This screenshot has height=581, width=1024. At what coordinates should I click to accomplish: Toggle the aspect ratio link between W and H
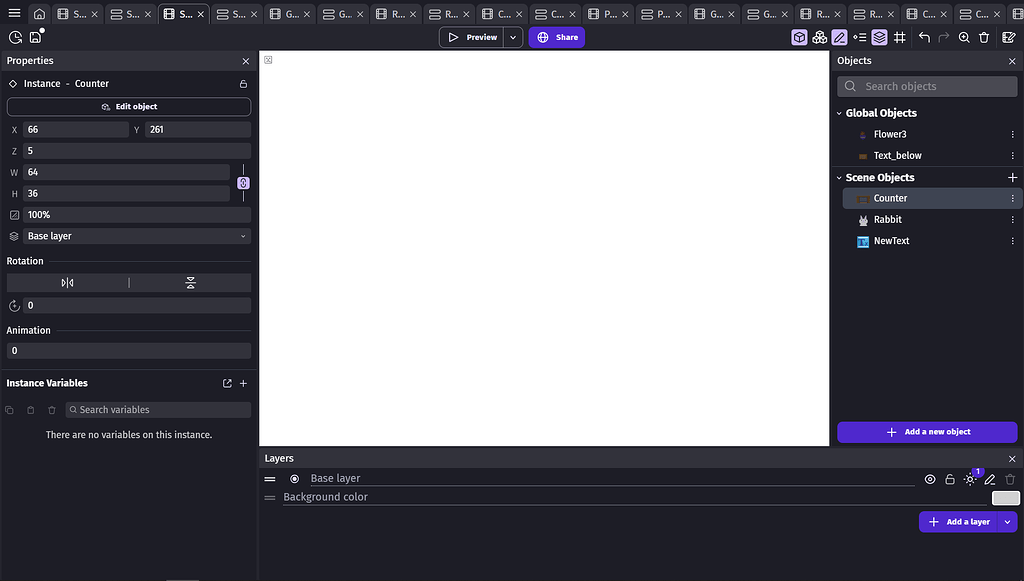(243, 183)
